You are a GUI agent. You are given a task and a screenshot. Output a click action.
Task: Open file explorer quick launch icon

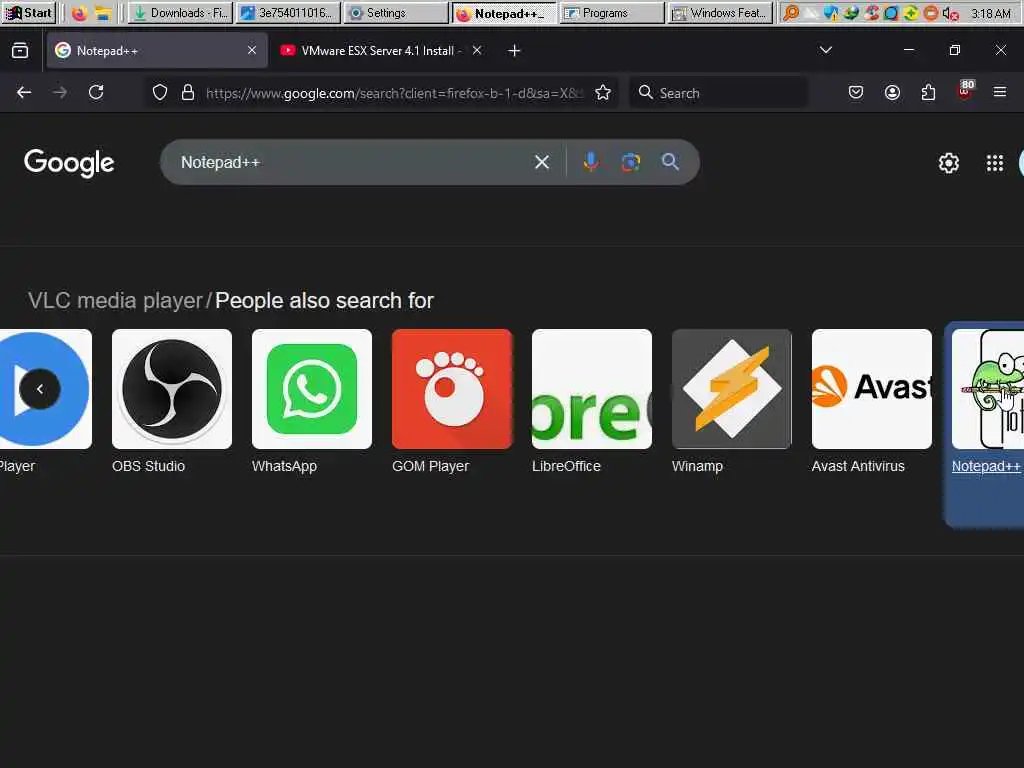click(x=103, y=13)
